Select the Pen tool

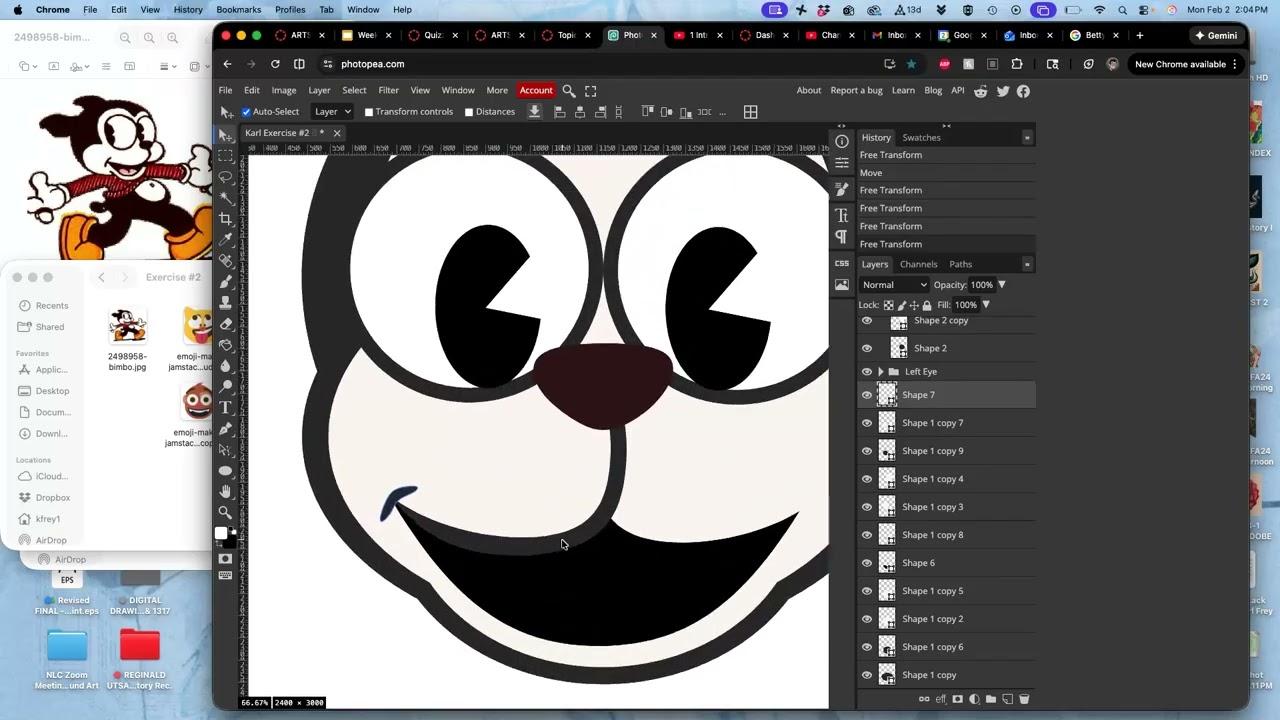226,428
